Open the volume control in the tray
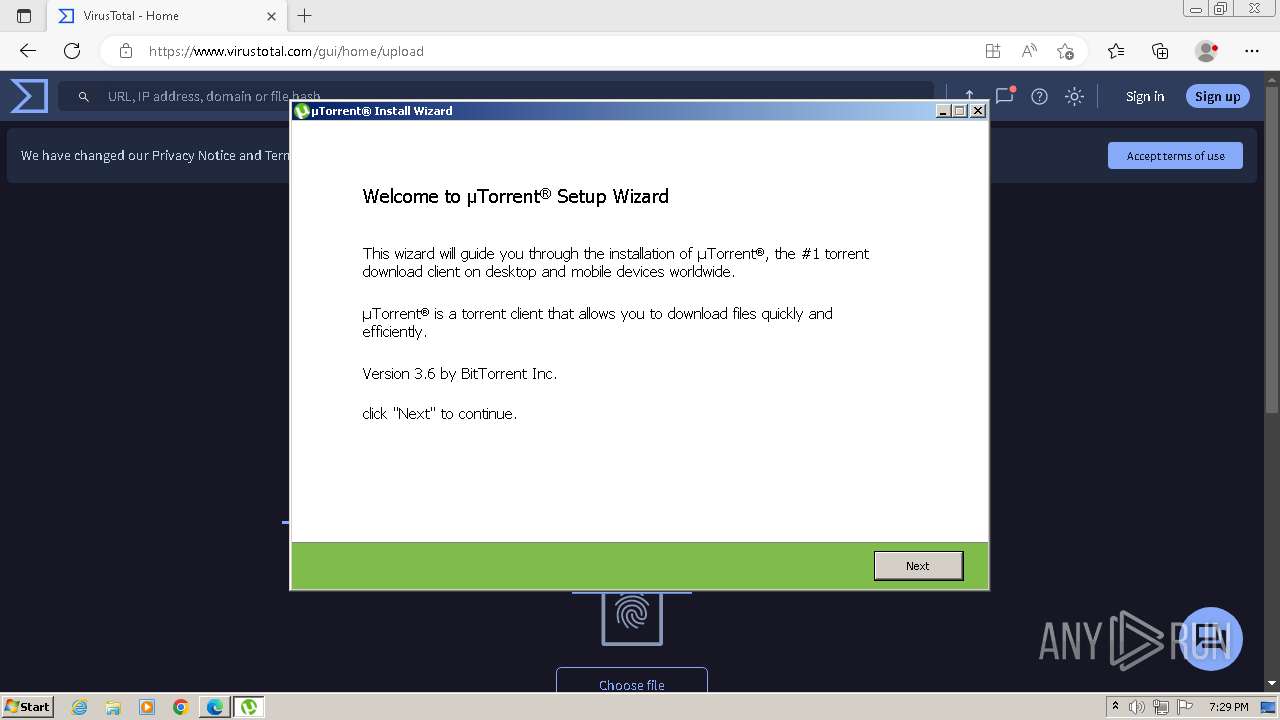This screenshot has width=1280, height=720. [x=1137, y=707]
